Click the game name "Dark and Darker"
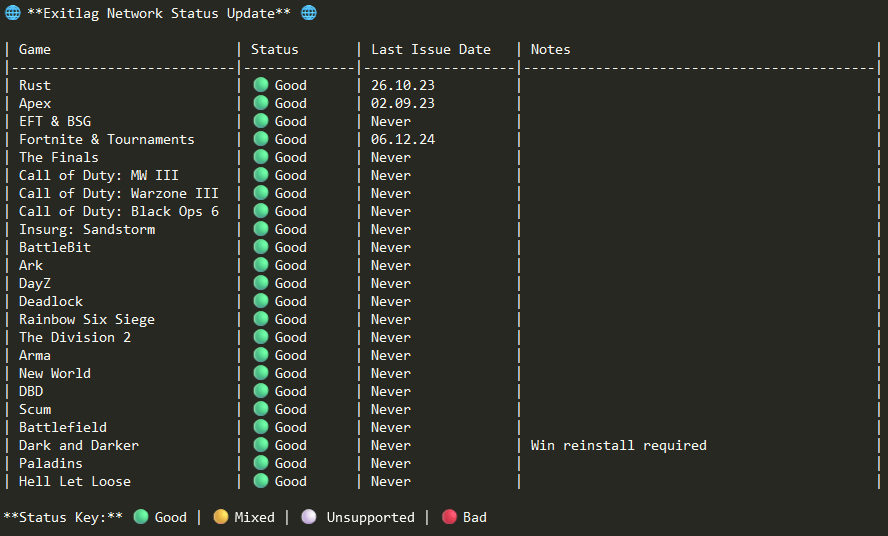Screen dimensions: 888x536 (79, 445)
